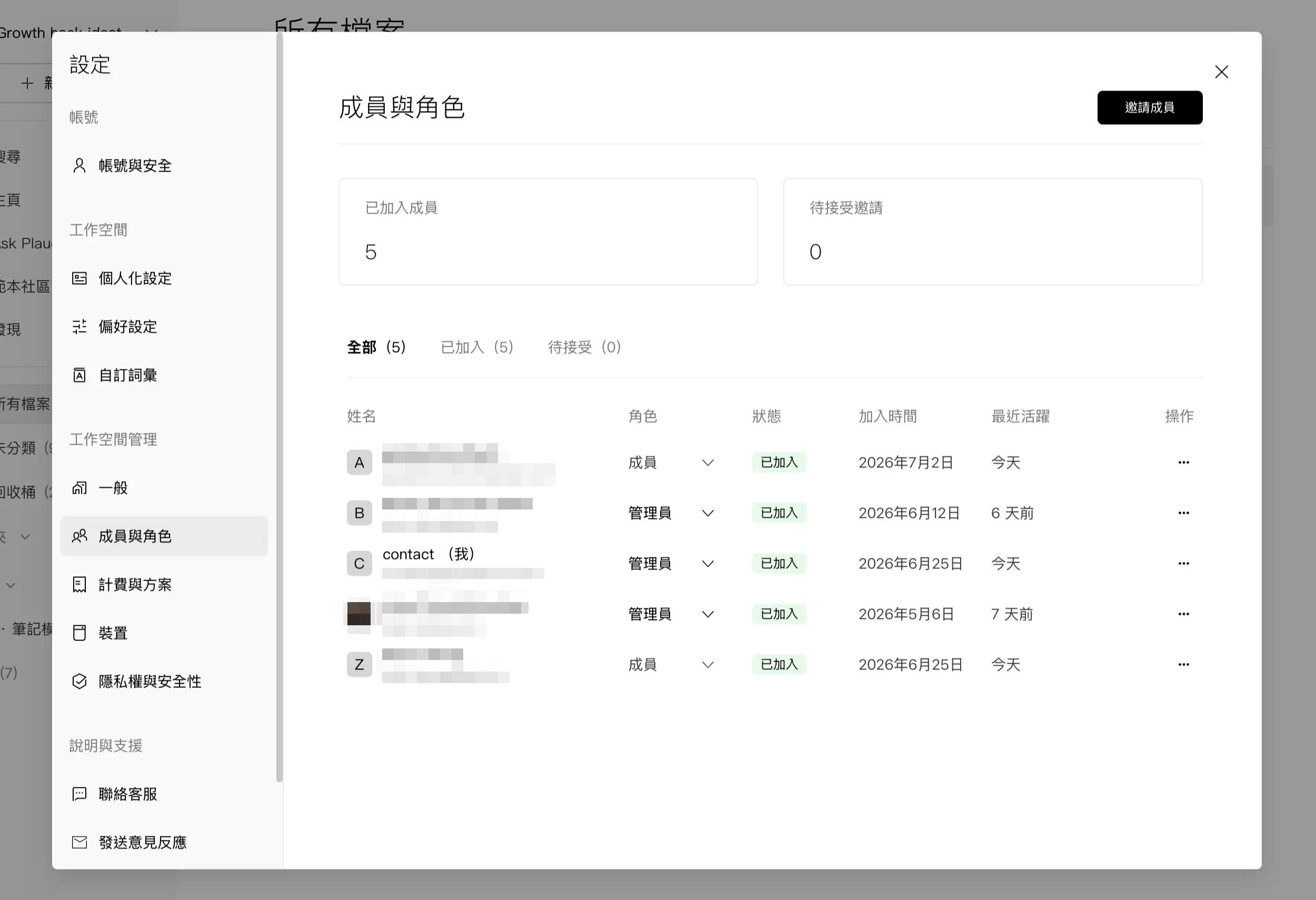Viewport: 1316px width, 900px height.
Task: Click the settings sidebar scrollbar
Action: 279,407
